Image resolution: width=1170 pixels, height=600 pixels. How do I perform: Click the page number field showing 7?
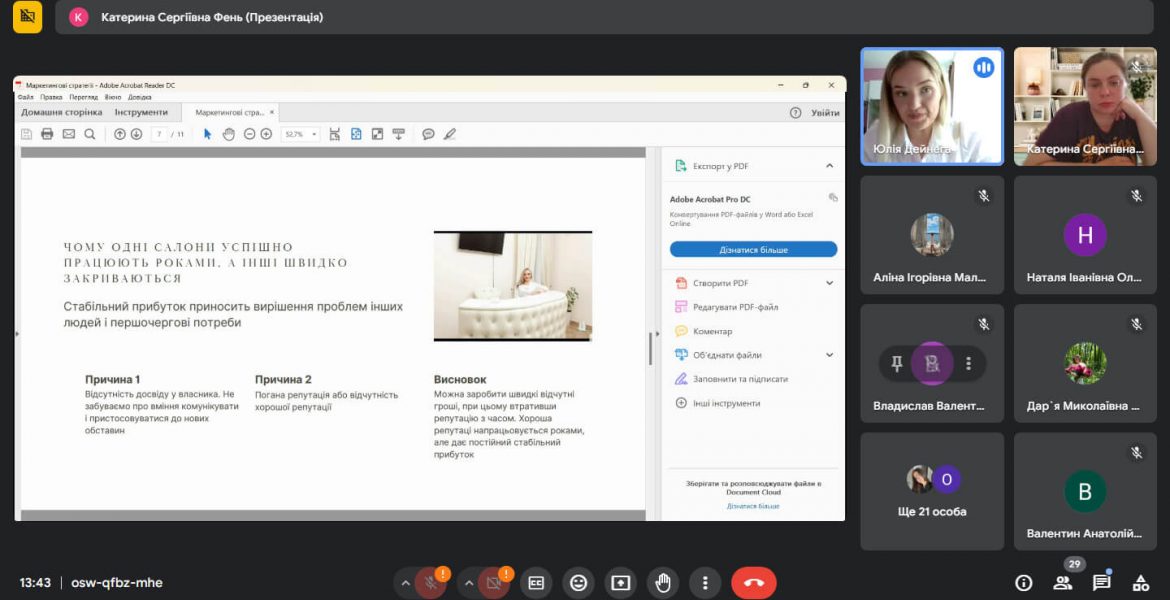click(159, 134)
